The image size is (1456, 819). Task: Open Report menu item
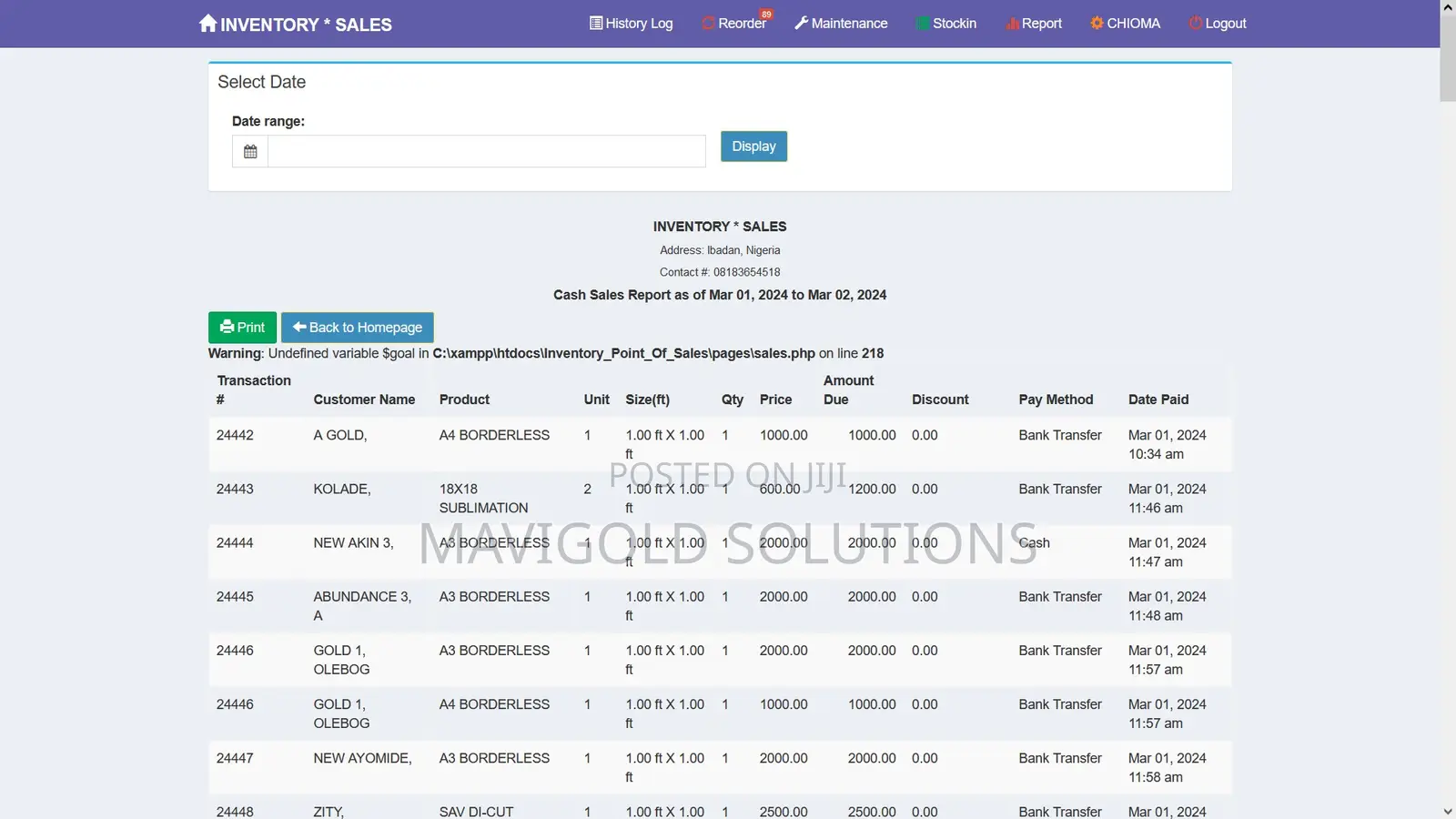(1034, 24)
